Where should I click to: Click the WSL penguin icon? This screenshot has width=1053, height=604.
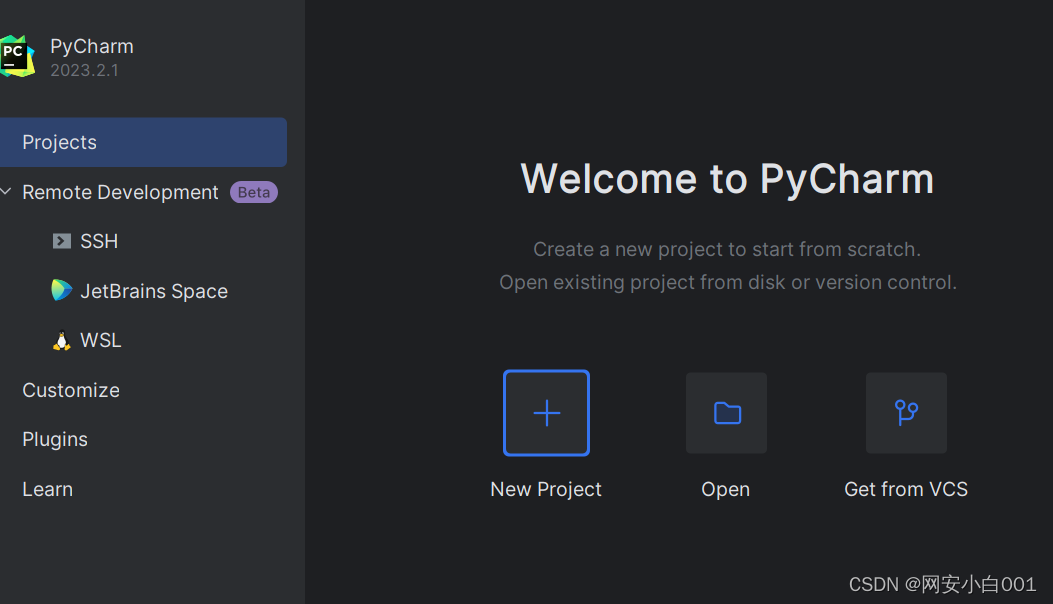[x=62, y=341]
